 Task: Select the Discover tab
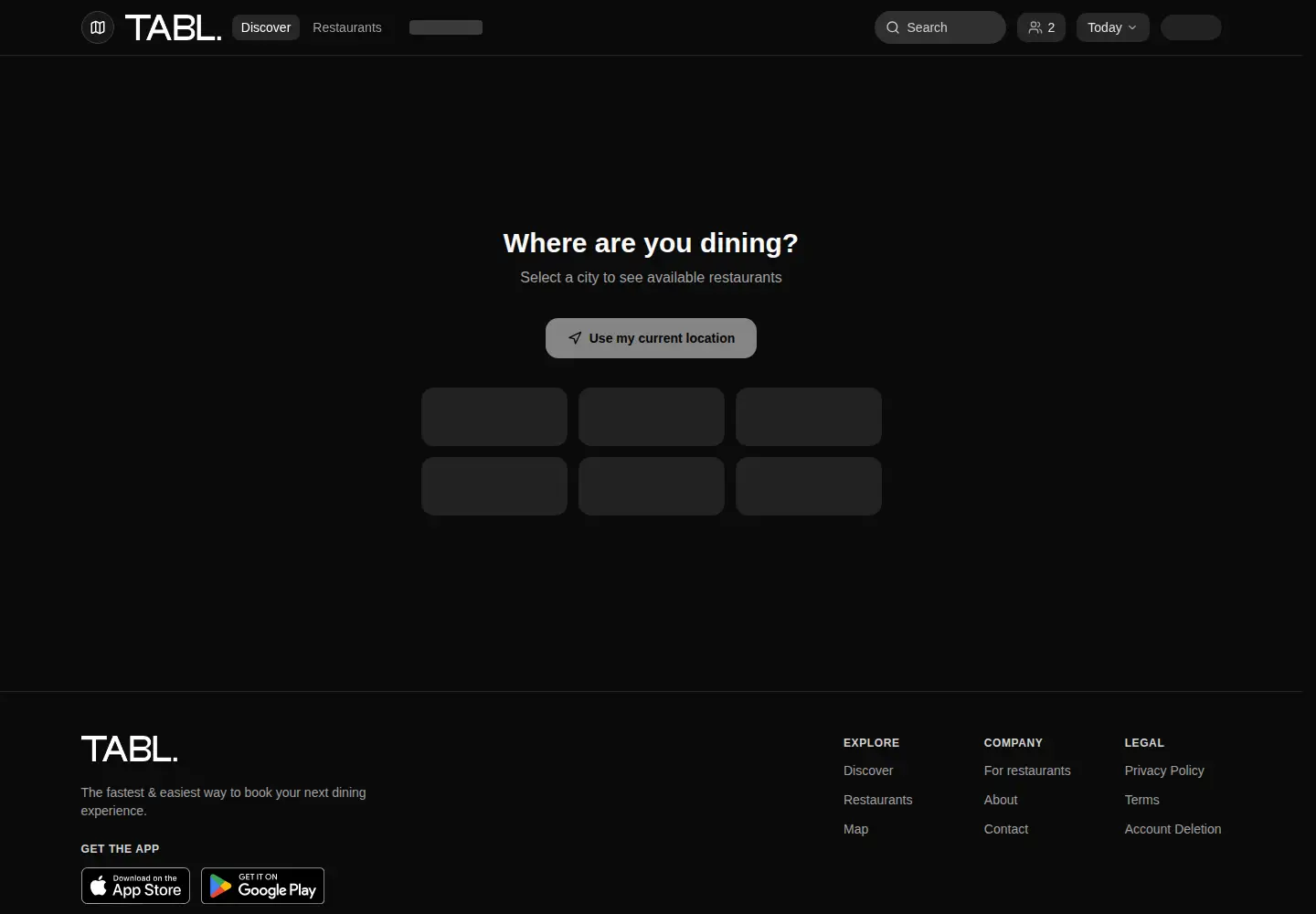click(x=266, y=27)
